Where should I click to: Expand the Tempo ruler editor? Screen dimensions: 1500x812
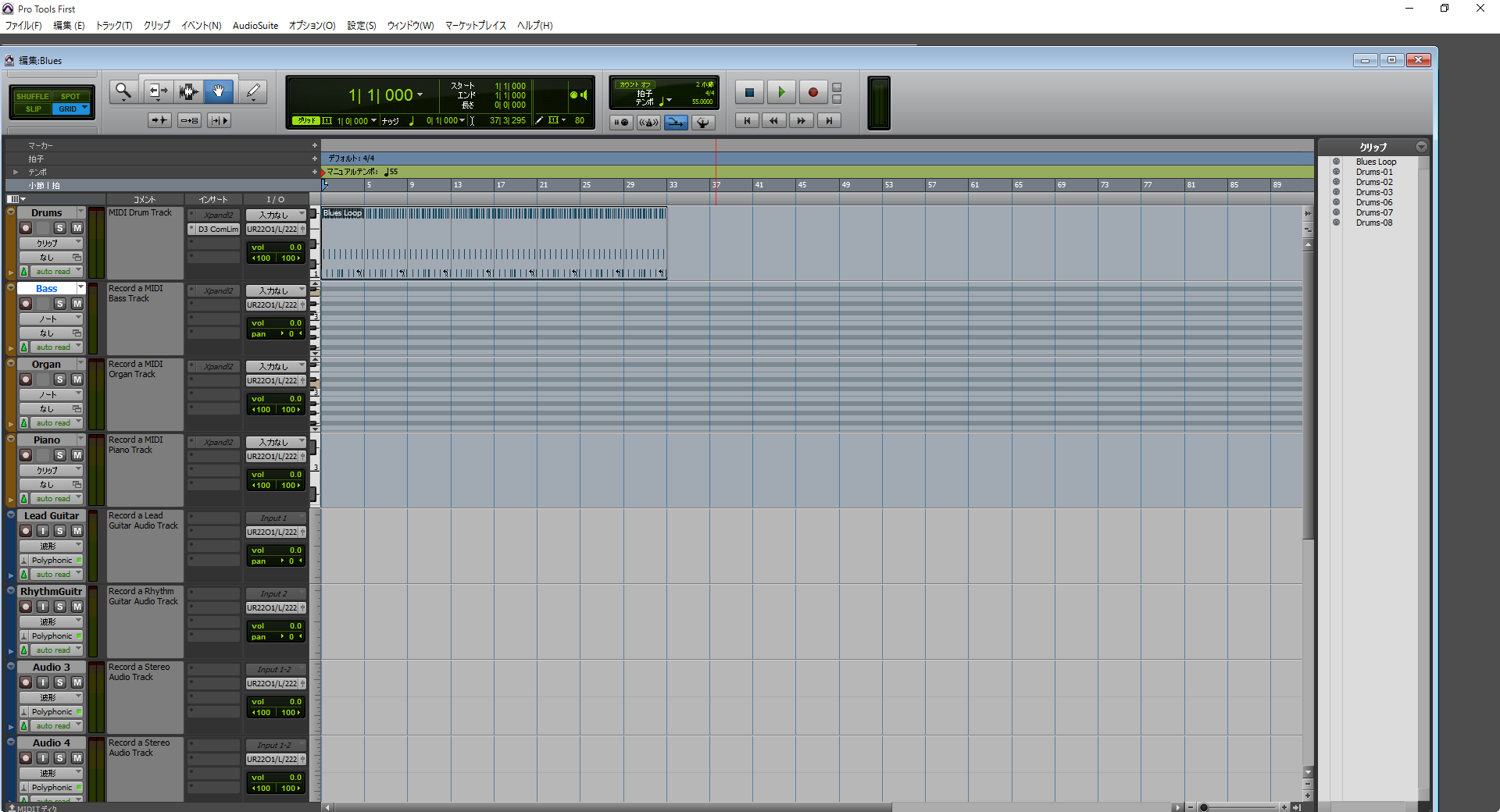point(16,172)
